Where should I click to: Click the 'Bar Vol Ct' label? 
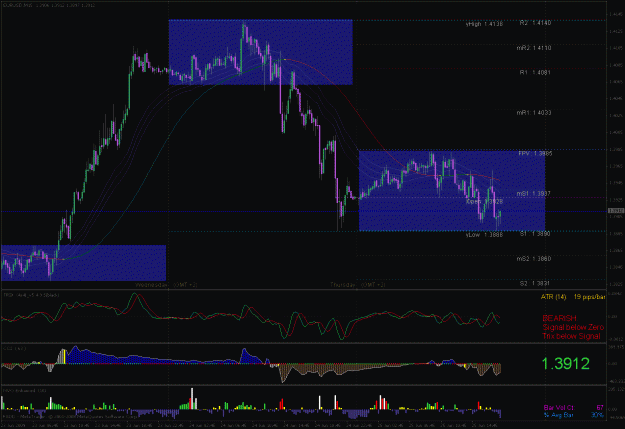(559, 408)
